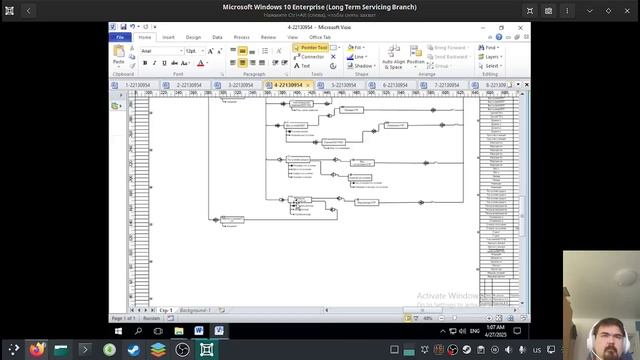Select the Pointer Tool
The width and height of the screenshot is (640, 360).
311,48
